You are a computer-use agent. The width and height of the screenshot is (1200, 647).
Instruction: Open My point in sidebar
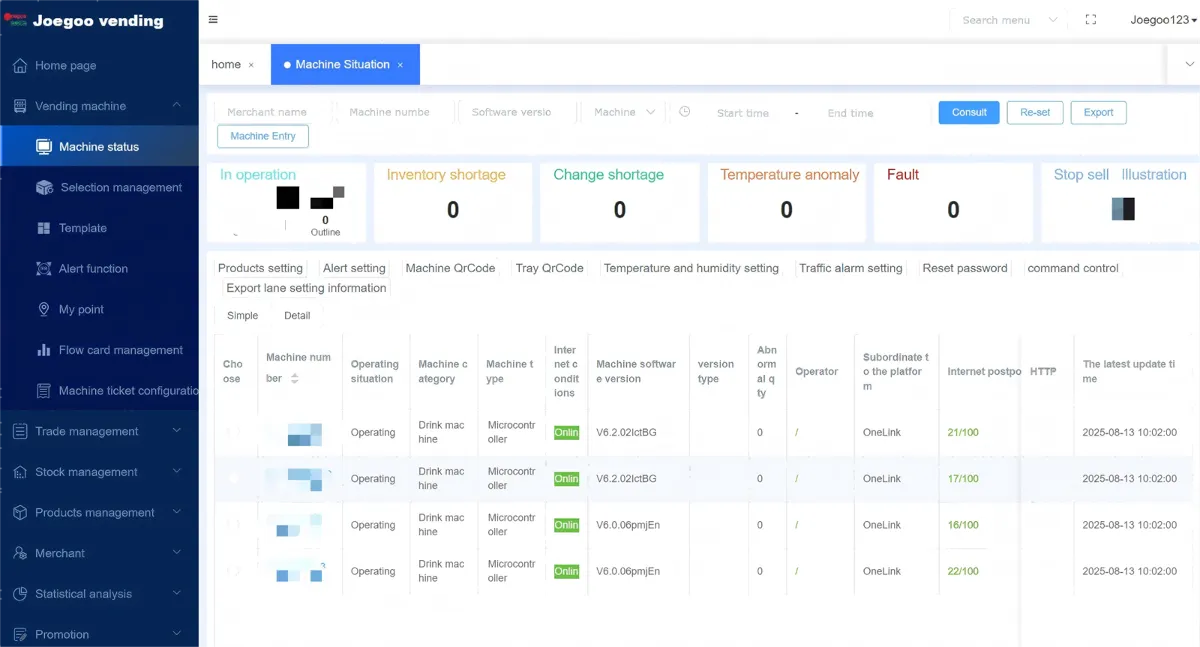tap(81, 309)
